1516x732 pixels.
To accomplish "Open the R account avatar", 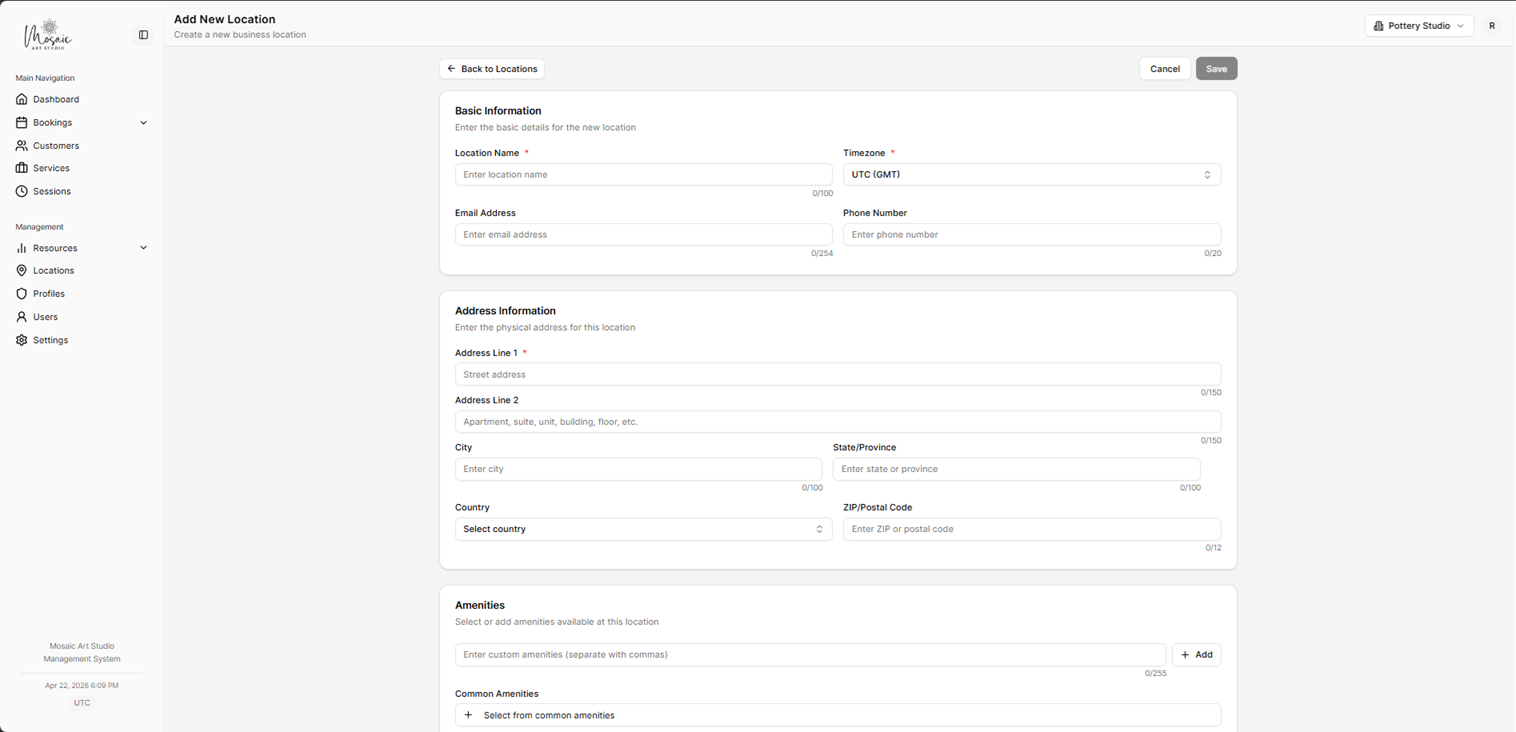I will [x=1491, y=25].
